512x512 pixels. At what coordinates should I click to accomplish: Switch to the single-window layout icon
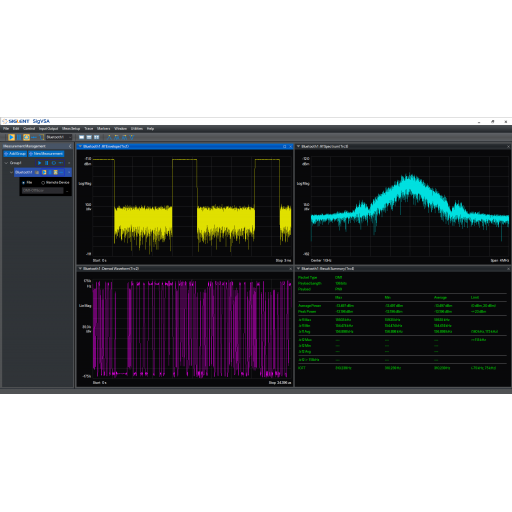pos(82,137)
